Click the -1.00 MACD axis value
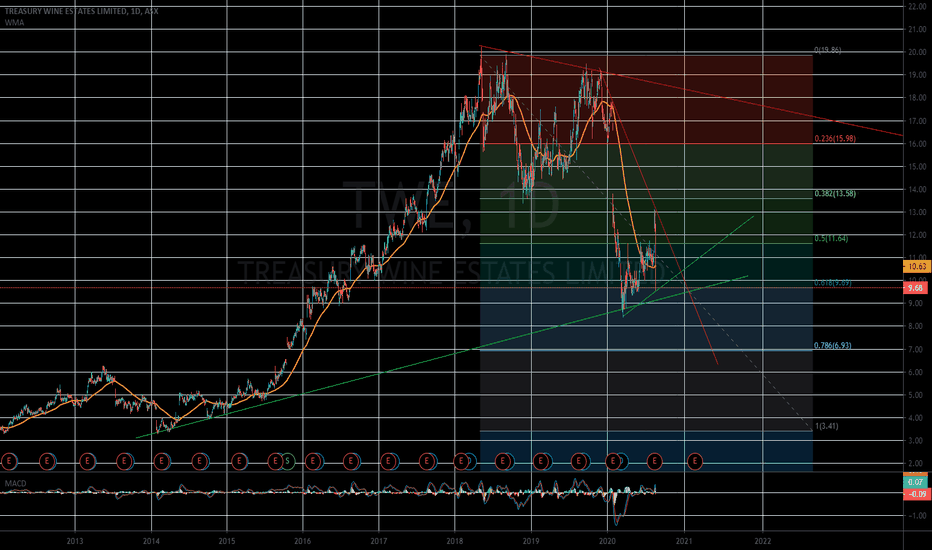The width and height of the screenshot is (932, 550). tap(917, 516)
